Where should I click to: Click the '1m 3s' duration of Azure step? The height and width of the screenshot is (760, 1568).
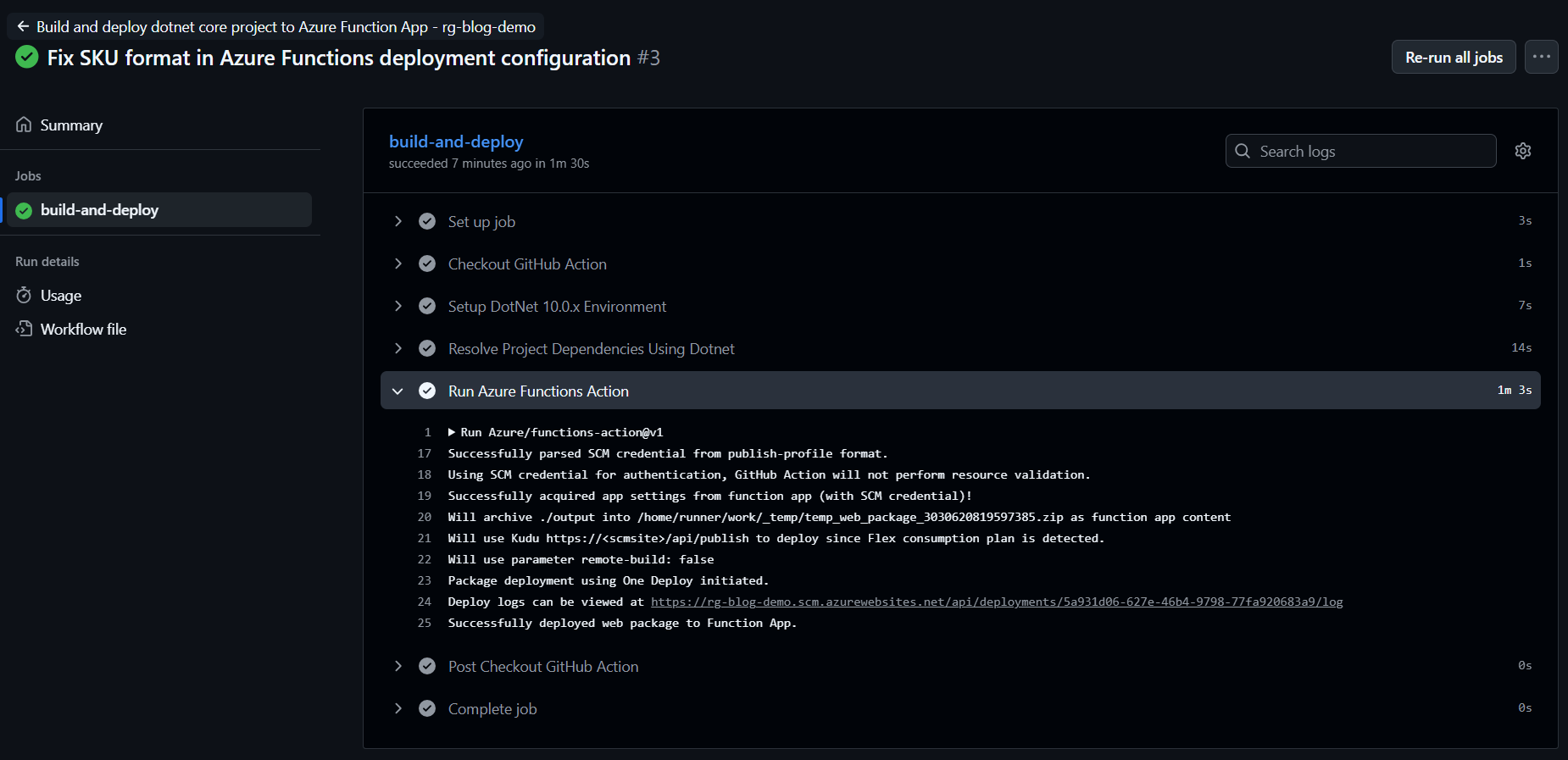tap(1514, 390)
